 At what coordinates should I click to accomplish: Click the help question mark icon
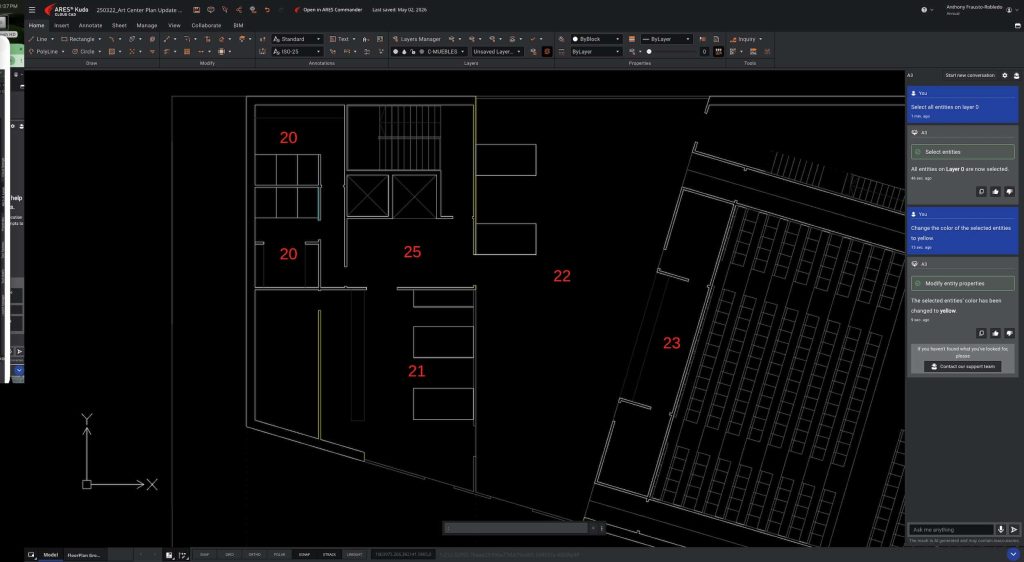coord(924,10)
